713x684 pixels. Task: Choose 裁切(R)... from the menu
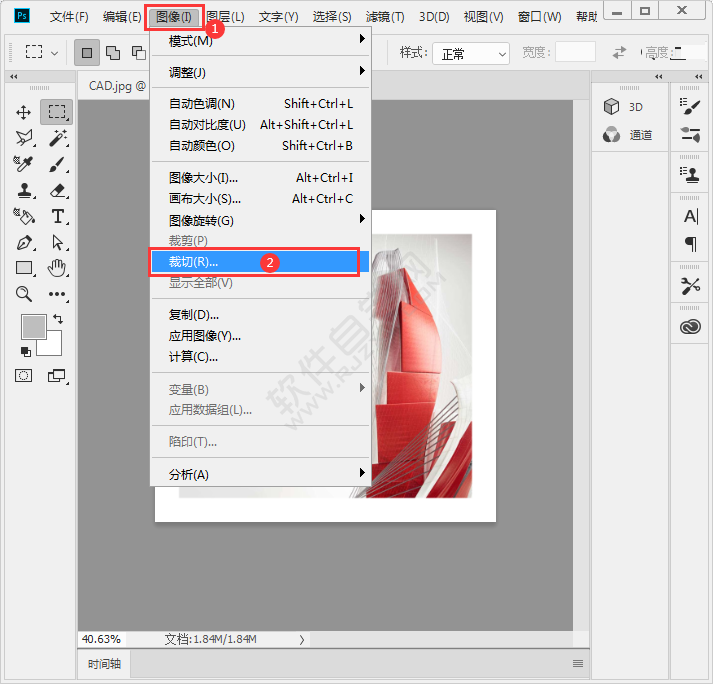[260, 262]
